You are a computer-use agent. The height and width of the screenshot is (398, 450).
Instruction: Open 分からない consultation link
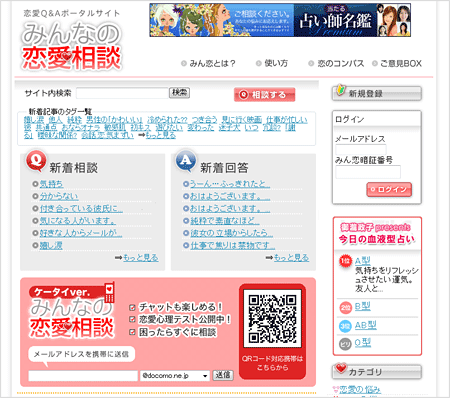tap(59, 196)
